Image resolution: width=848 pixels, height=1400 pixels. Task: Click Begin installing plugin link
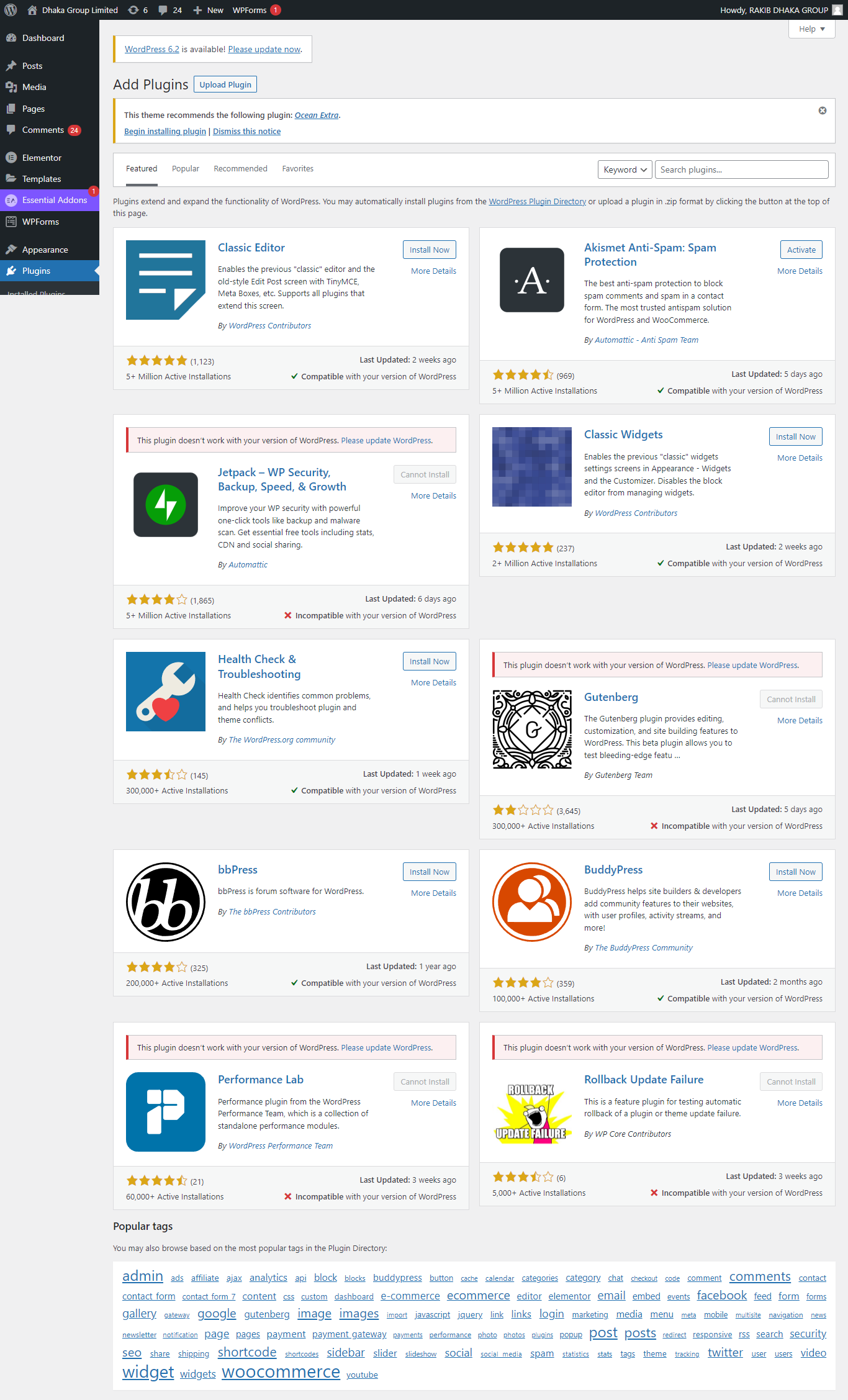pos(165,132)
